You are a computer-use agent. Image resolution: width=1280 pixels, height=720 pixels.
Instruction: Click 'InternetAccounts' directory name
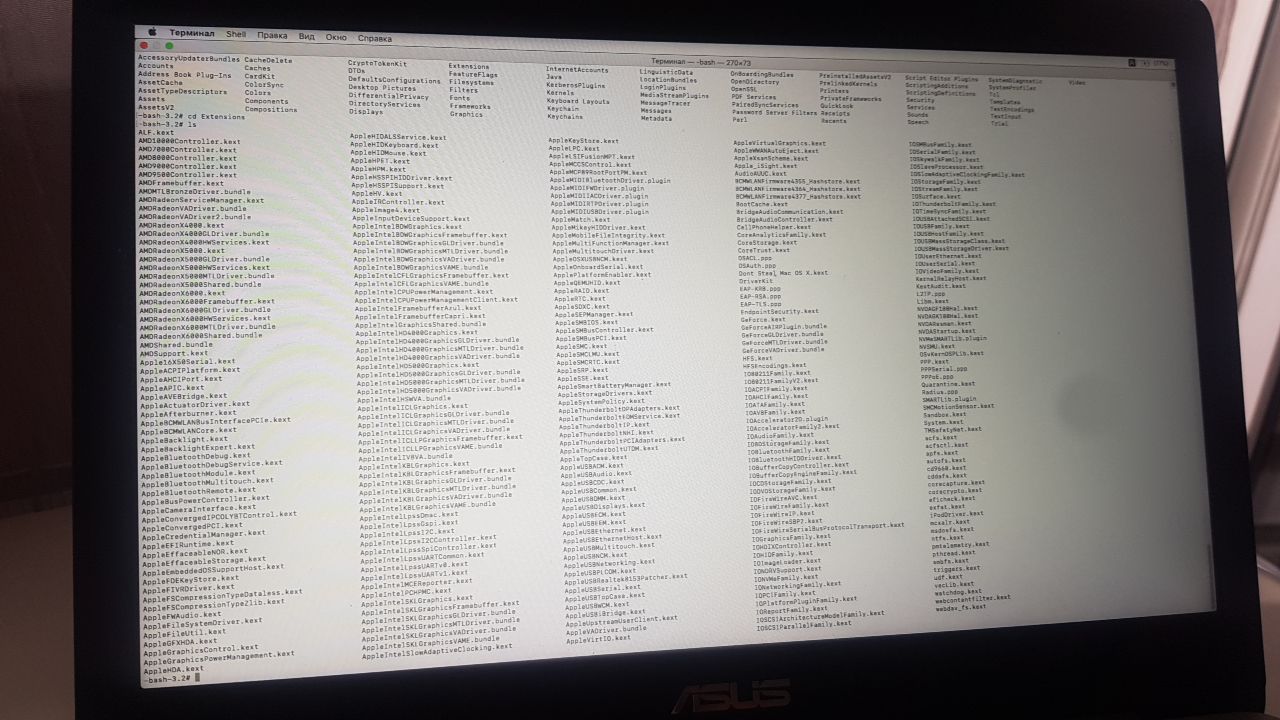577,70
